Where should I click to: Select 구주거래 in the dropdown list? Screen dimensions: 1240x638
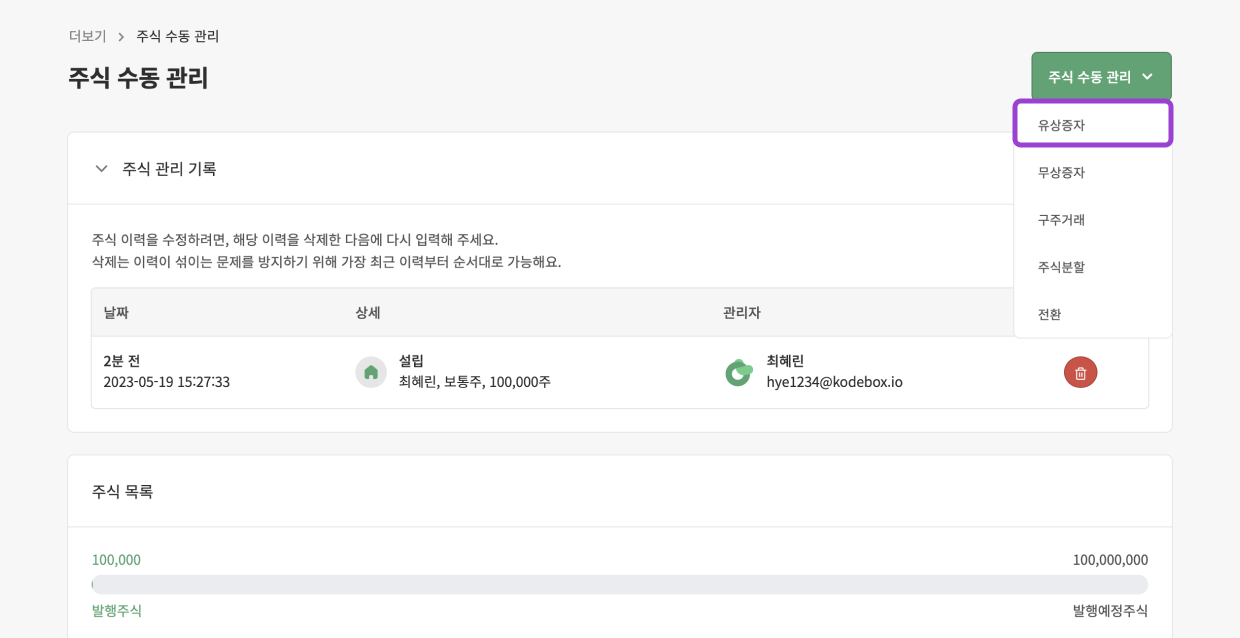tap(1061, 219)
